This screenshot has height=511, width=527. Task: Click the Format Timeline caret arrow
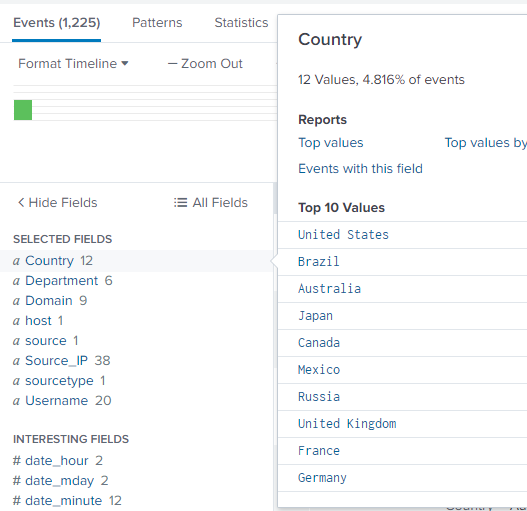coord(125,63)
